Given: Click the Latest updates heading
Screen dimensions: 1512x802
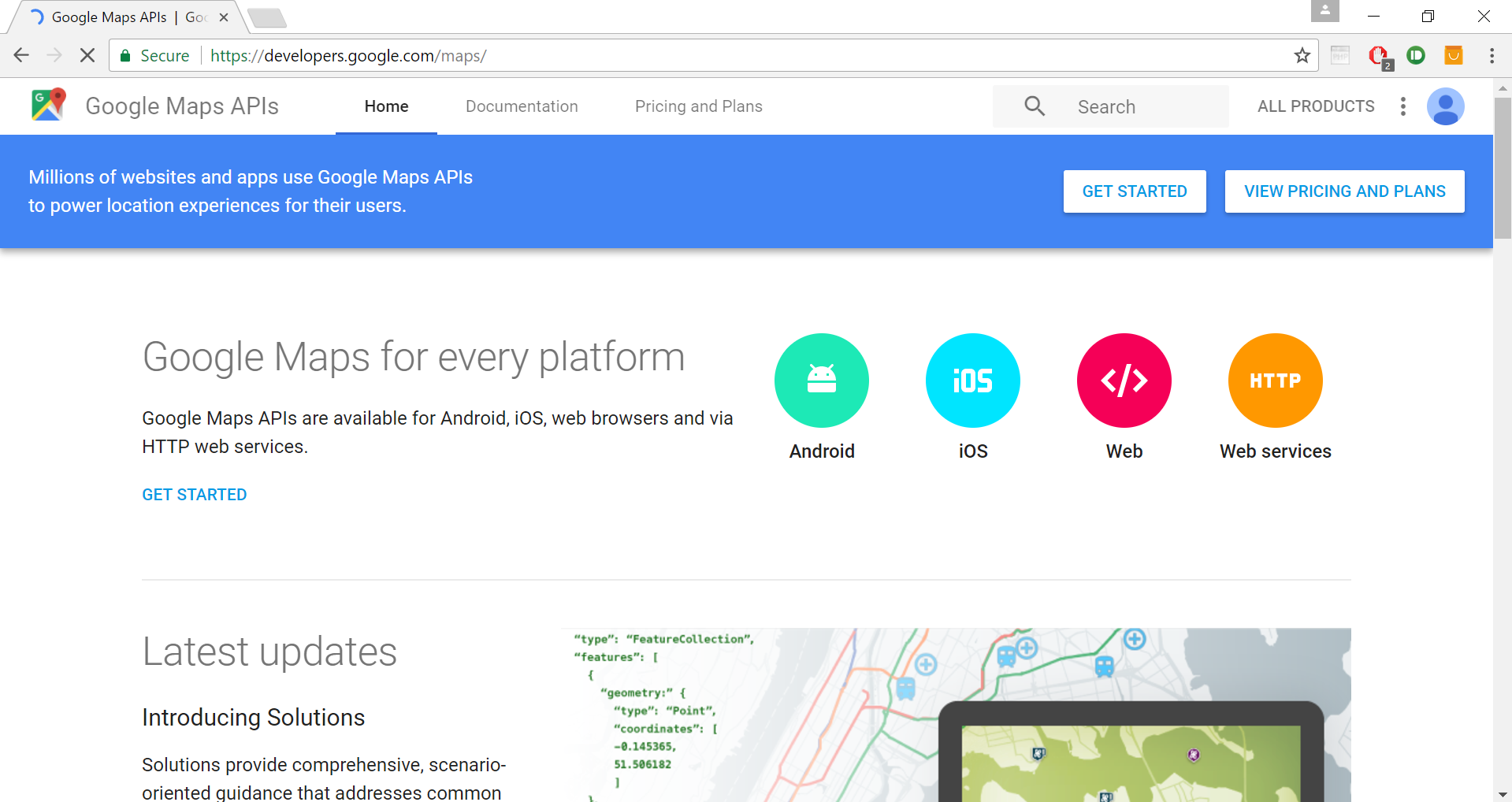Looking at the screenshot, I should coord(269,652).
